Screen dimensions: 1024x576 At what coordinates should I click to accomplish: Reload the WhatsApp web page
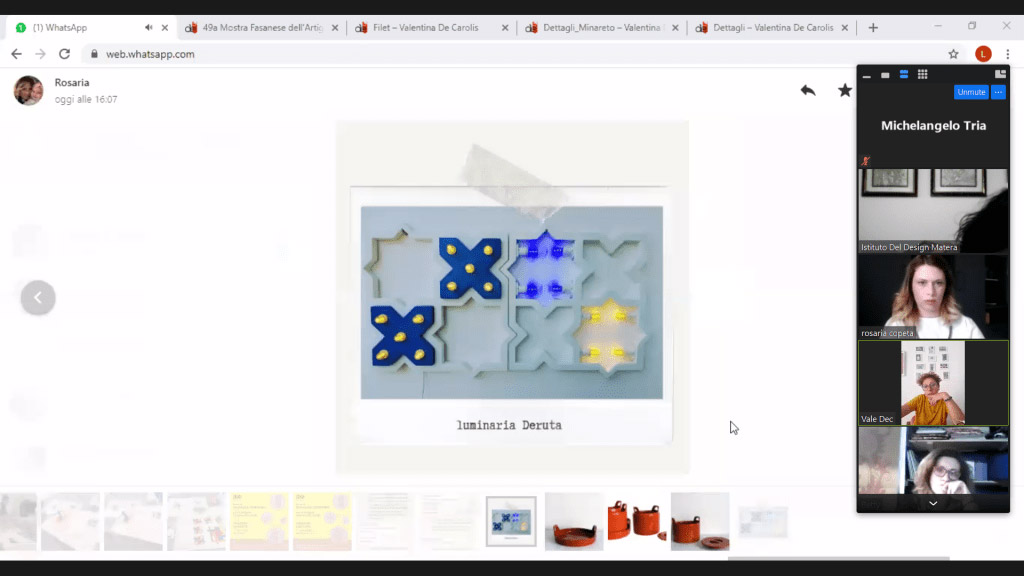(x=64, y=54)
